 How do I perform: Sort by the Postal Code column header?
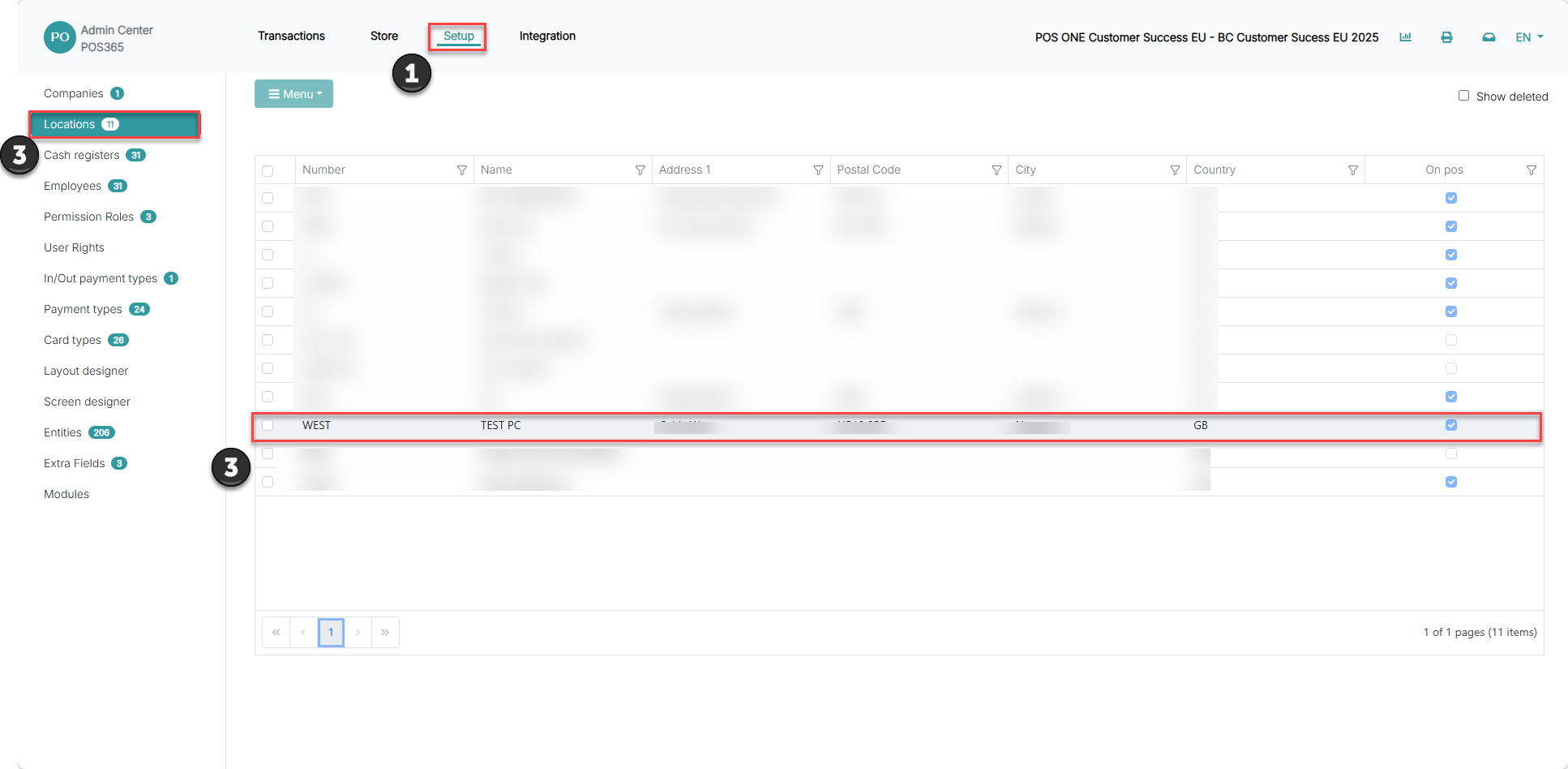click(868, 170)
